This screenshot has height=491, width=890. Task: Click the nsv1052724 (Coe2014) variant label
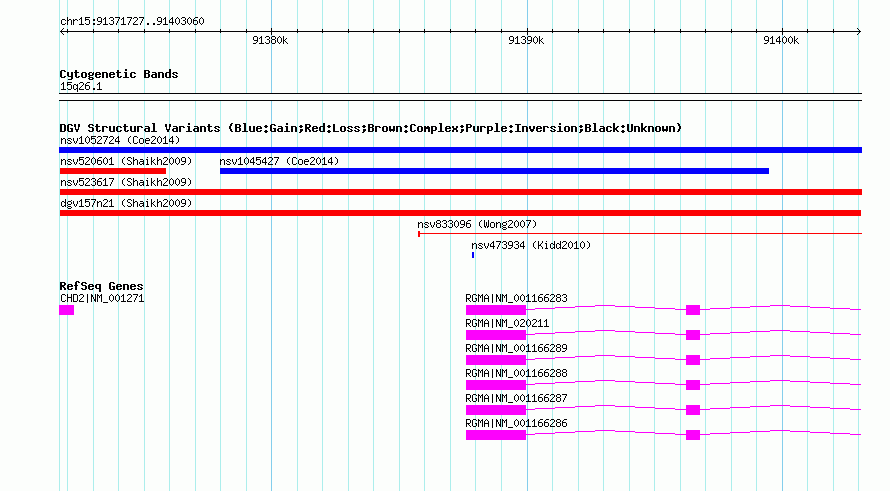point(120,140)
